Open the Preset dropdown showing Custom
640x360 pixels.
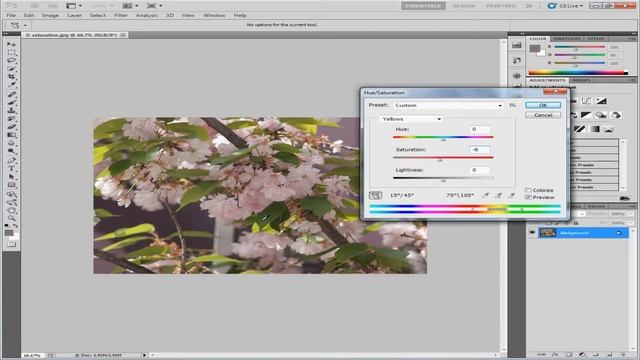click(x=448, y=105)
